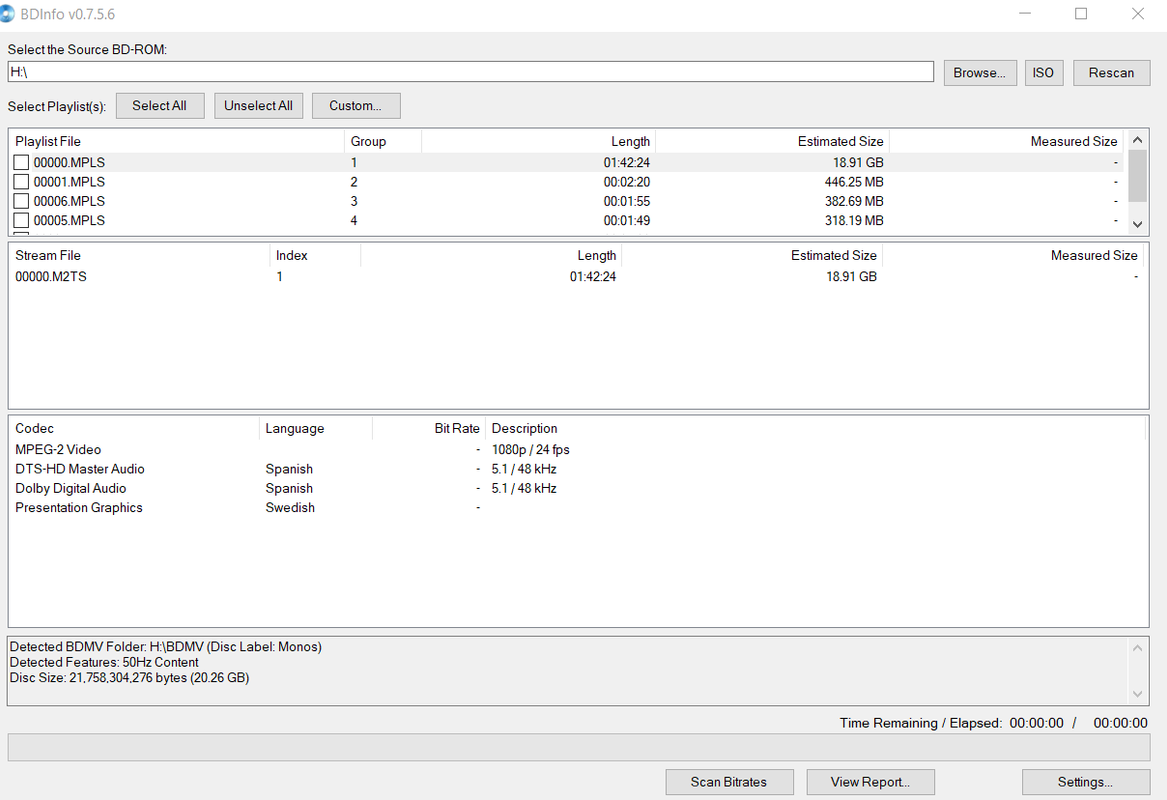Click the Swedish language cell
1167x800 pixels.
[x=290, y=508]
